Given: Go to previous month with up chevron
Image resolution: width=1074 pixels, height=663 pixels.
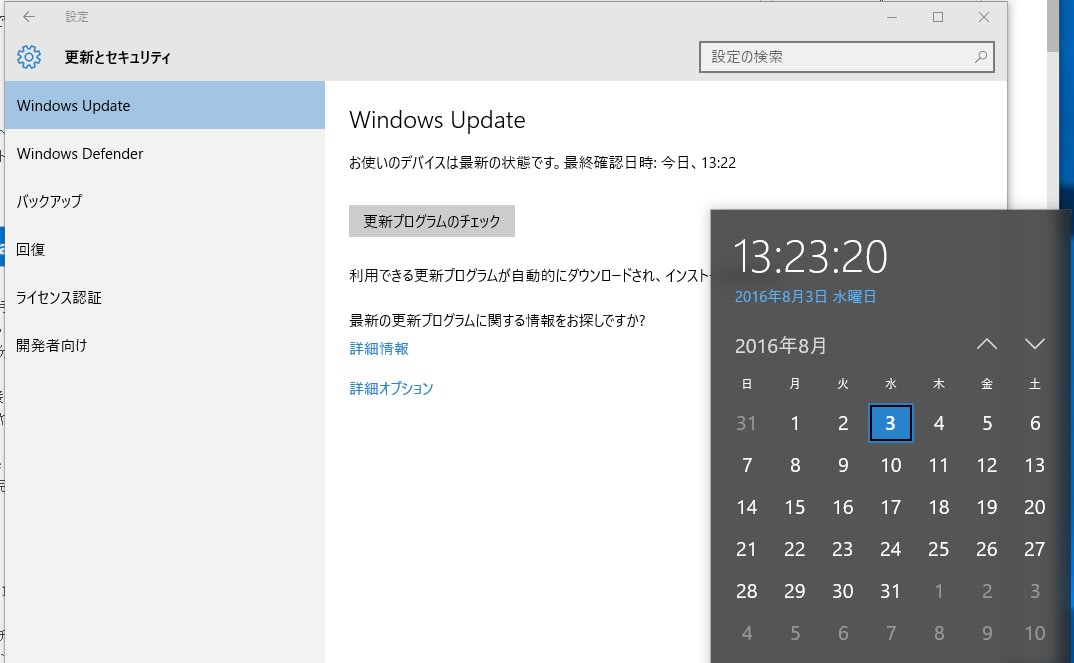Looking at the screenshot, I should point(986,344).
